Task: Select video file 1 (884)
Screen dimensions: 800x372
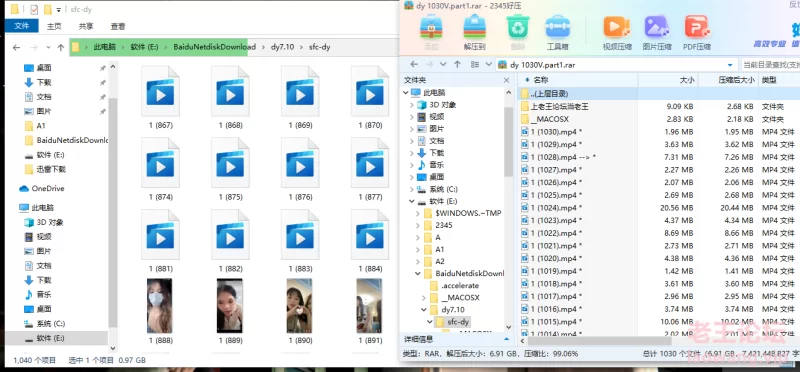Action: coord(370,241)
